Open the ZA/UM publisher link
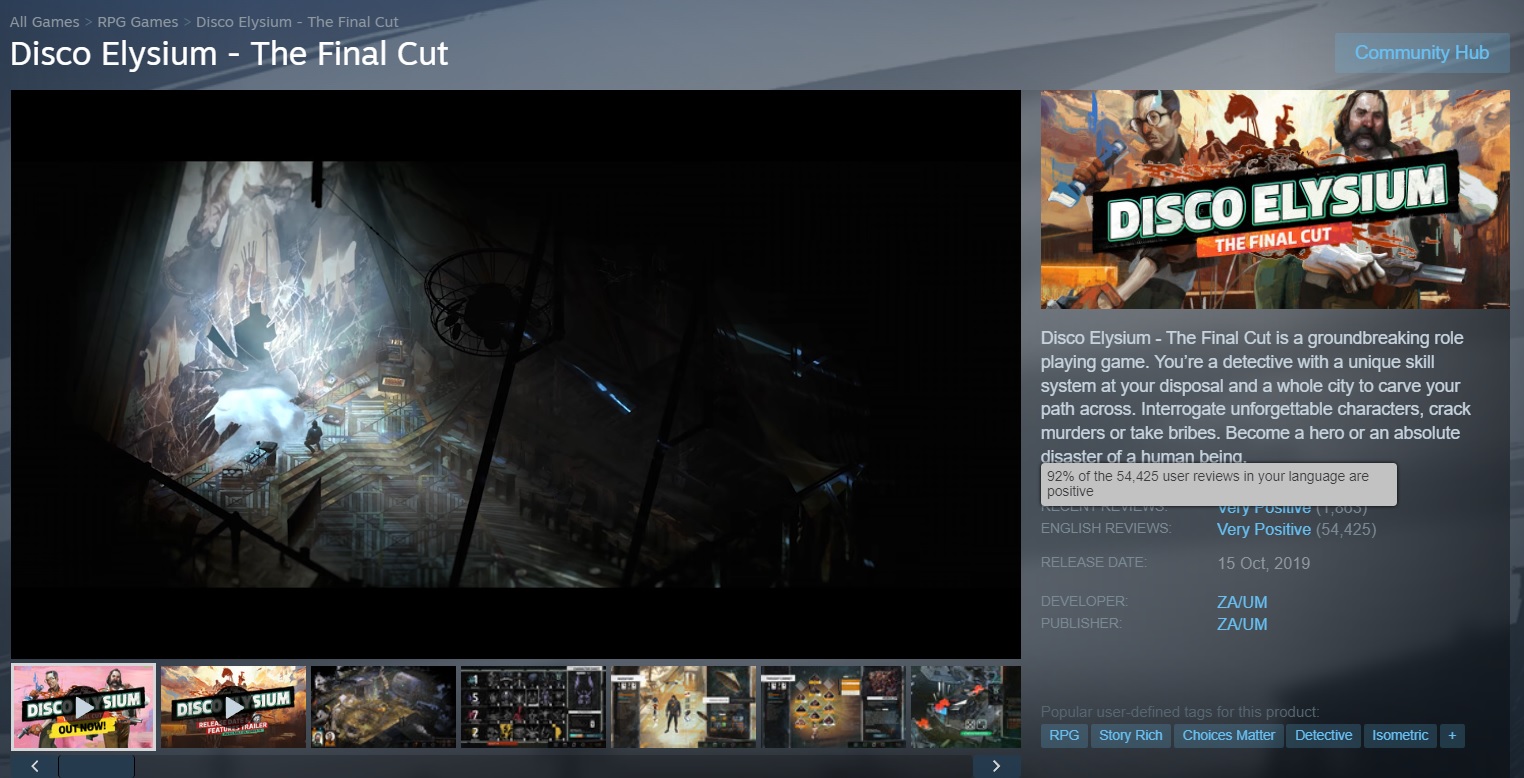Viewport: 1524px width, 778px height. 1242,624
